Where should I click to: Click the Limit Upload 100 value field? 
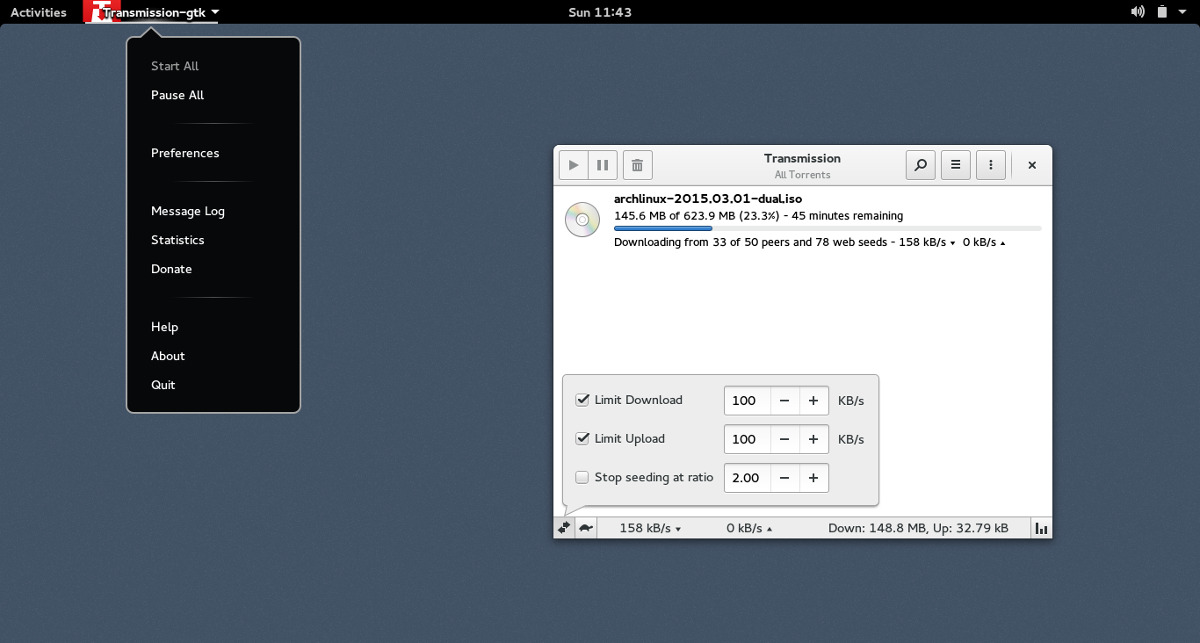coord(747,439)
